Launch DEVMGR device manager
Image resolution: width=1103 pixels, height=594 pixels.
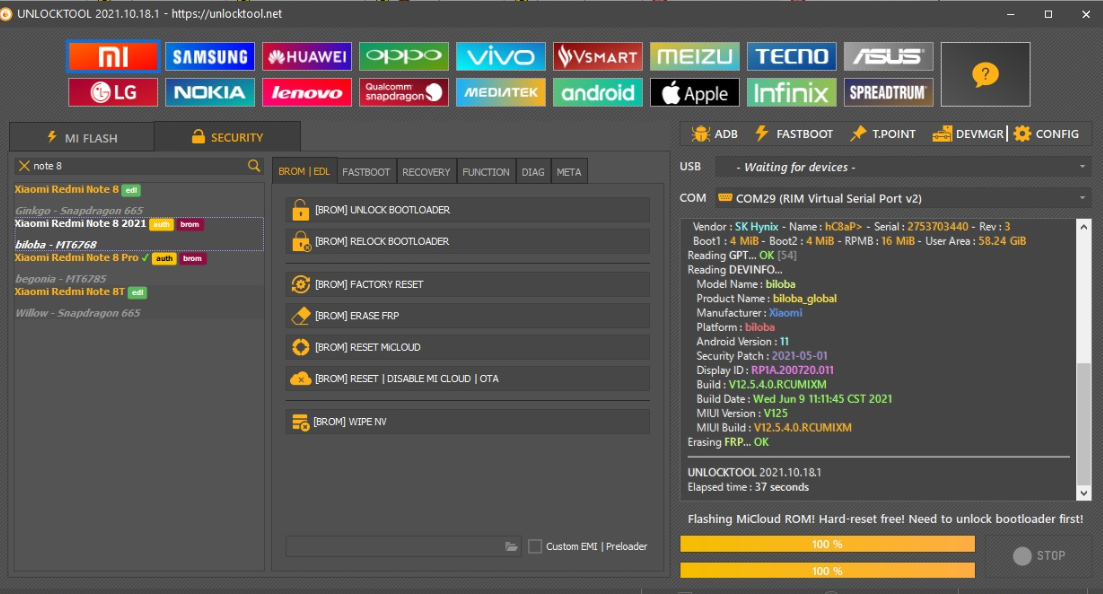click(x=968, y=134)
